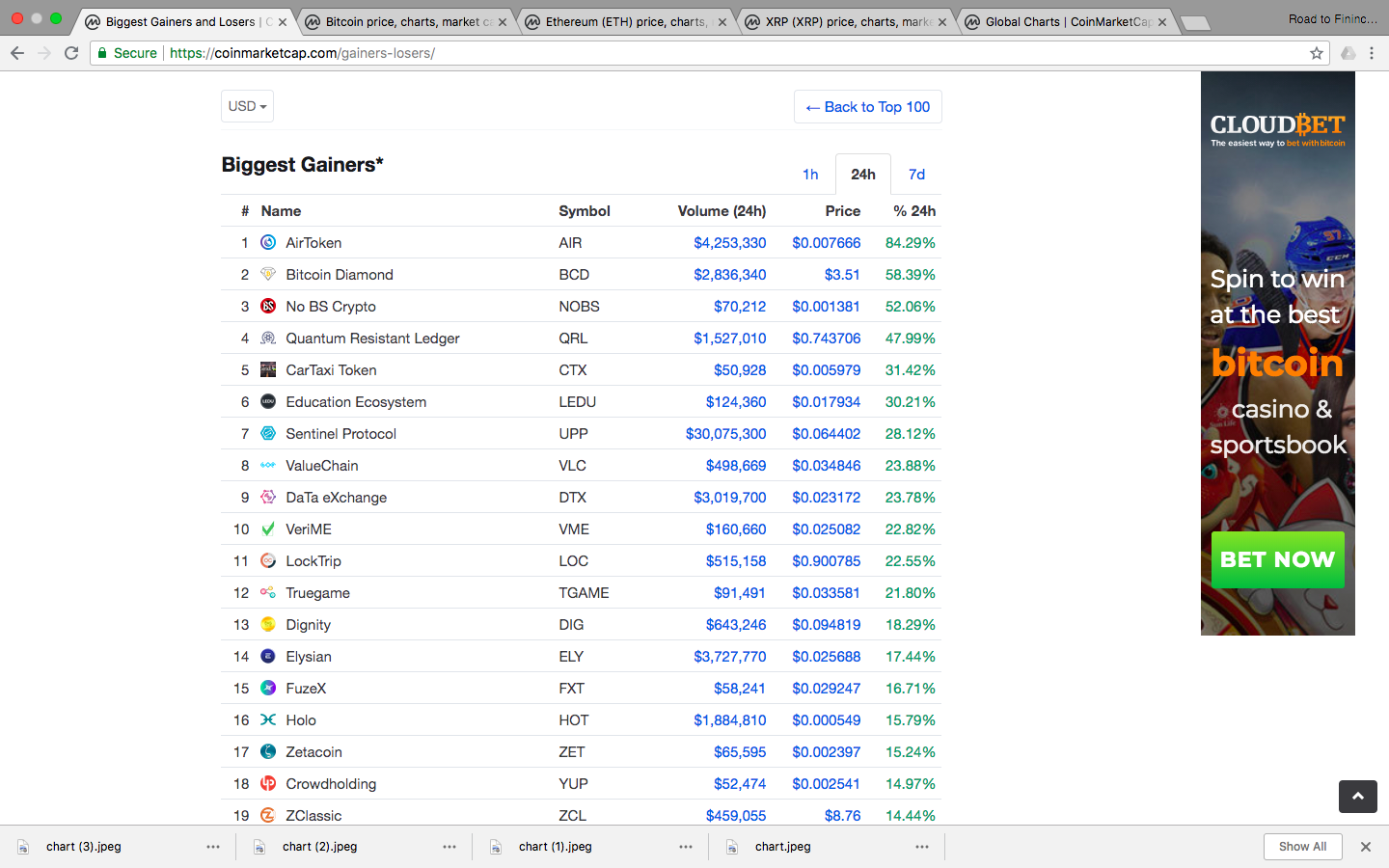Reload the page with the refresh icon
The width and height of the screenshot is (1389, 868).
[x=71, y=53]
